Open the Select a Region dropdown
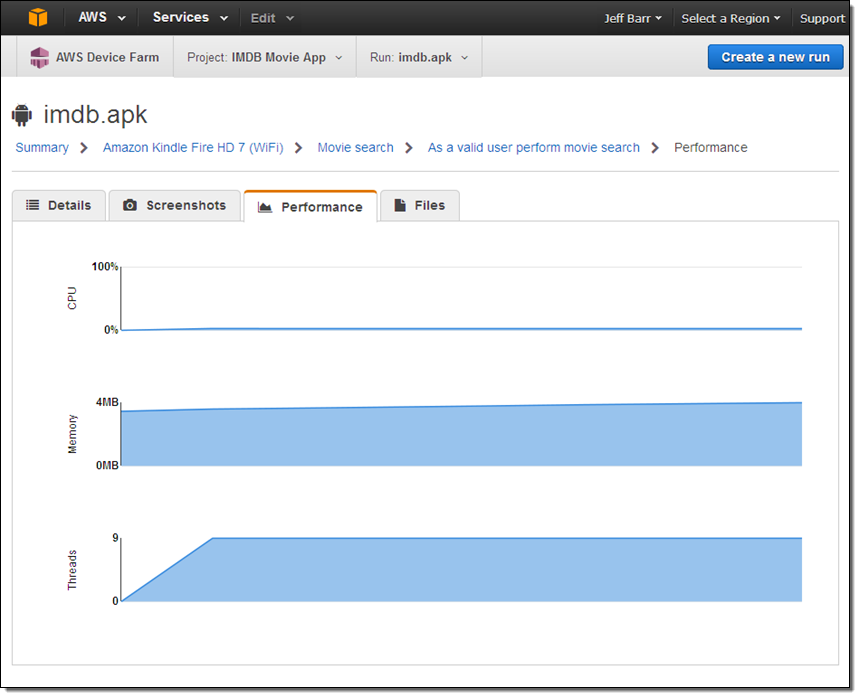The height and width of the screenshot is (698, 860). coord(731,18)
